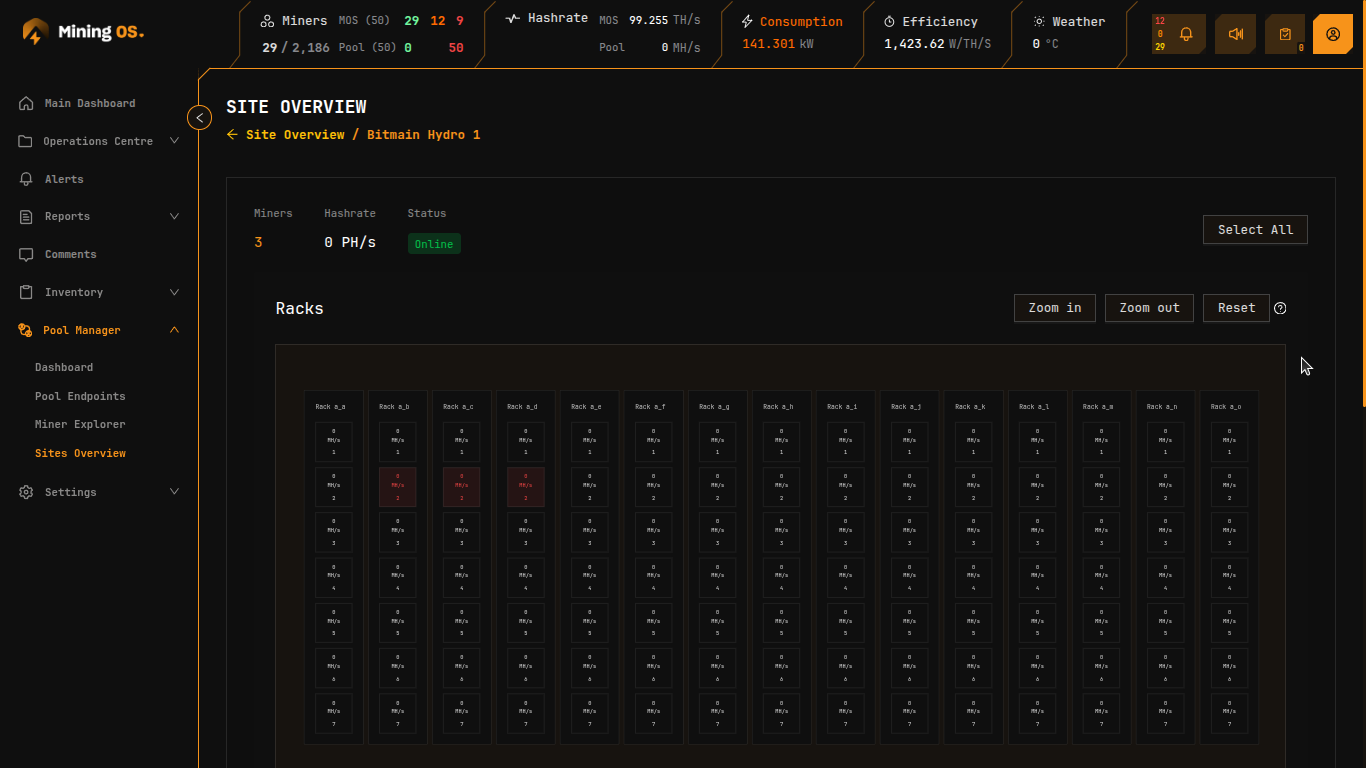Click the help icon beside Reset
This screenshot has height=768, width=1366.
pyautogui.click(x=1280, y=308)
